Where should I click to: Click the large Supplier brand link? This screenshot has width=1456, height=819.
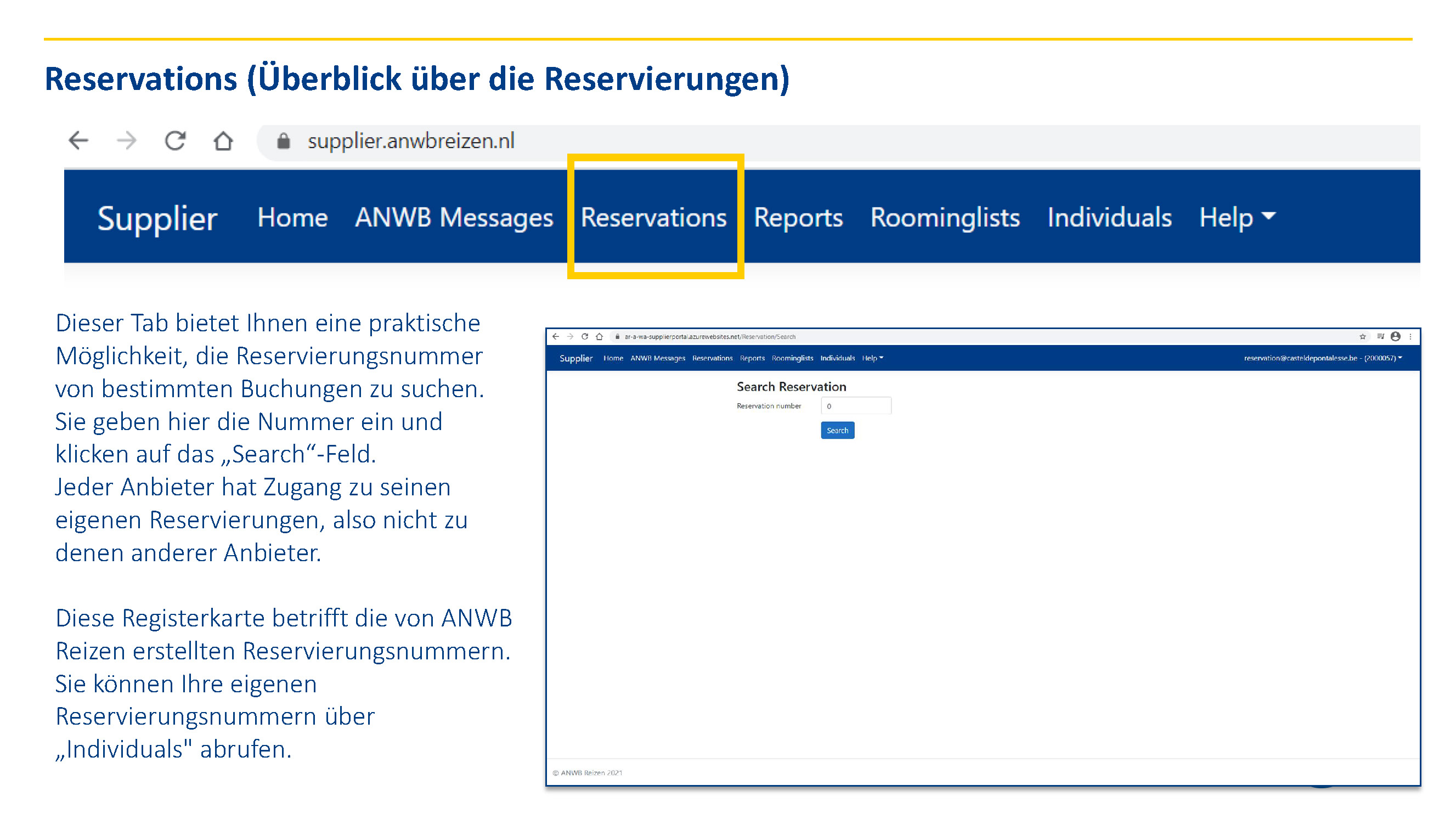coord(157,218)
